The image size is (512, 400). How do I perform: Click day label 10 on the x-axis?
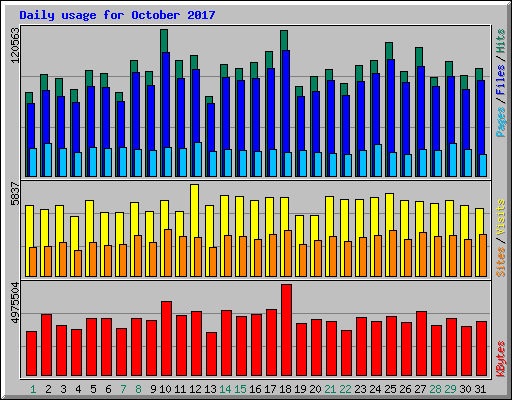165,389
